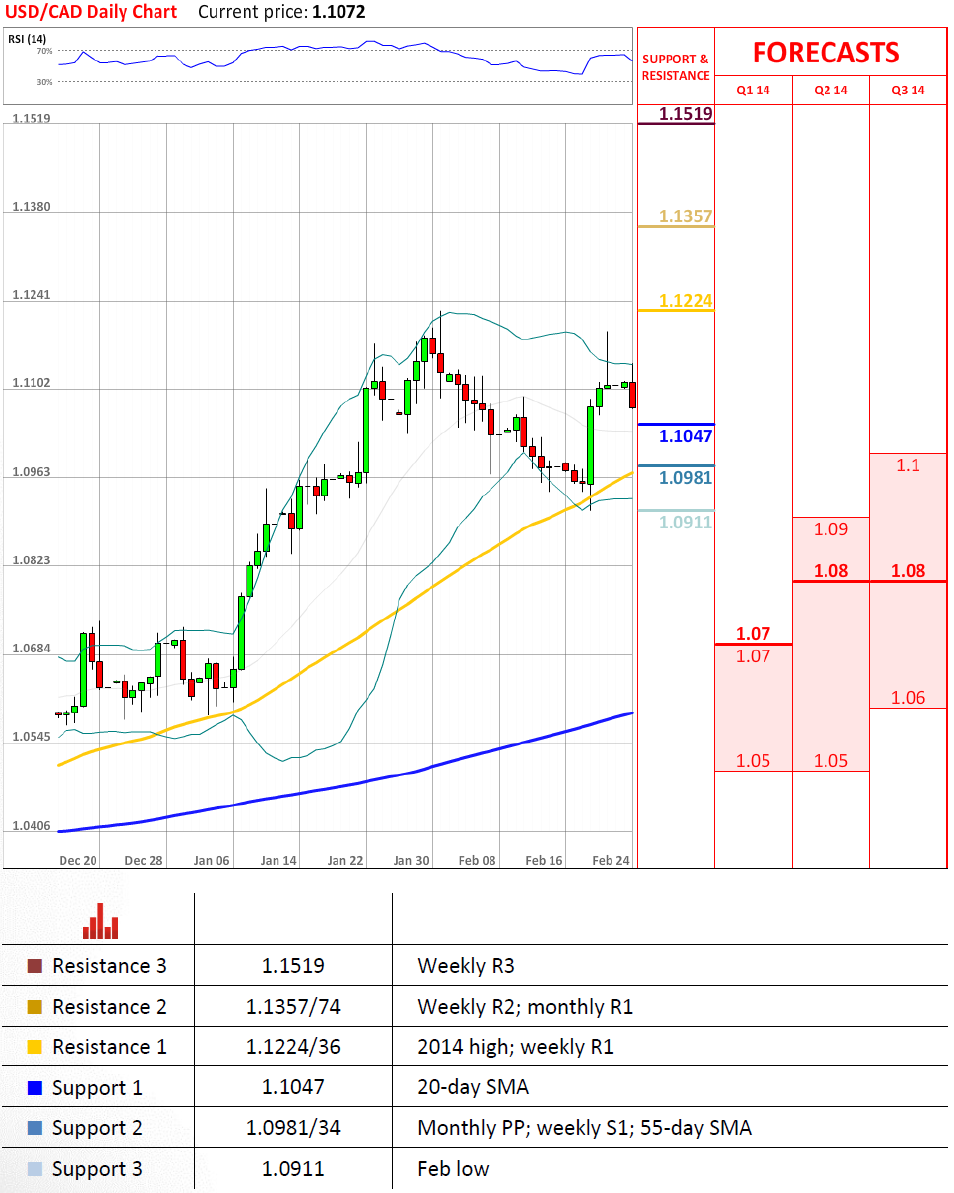954x1193 pixels.
Task: Open the Q1 14 forecast column header
Action: [753, 90]
